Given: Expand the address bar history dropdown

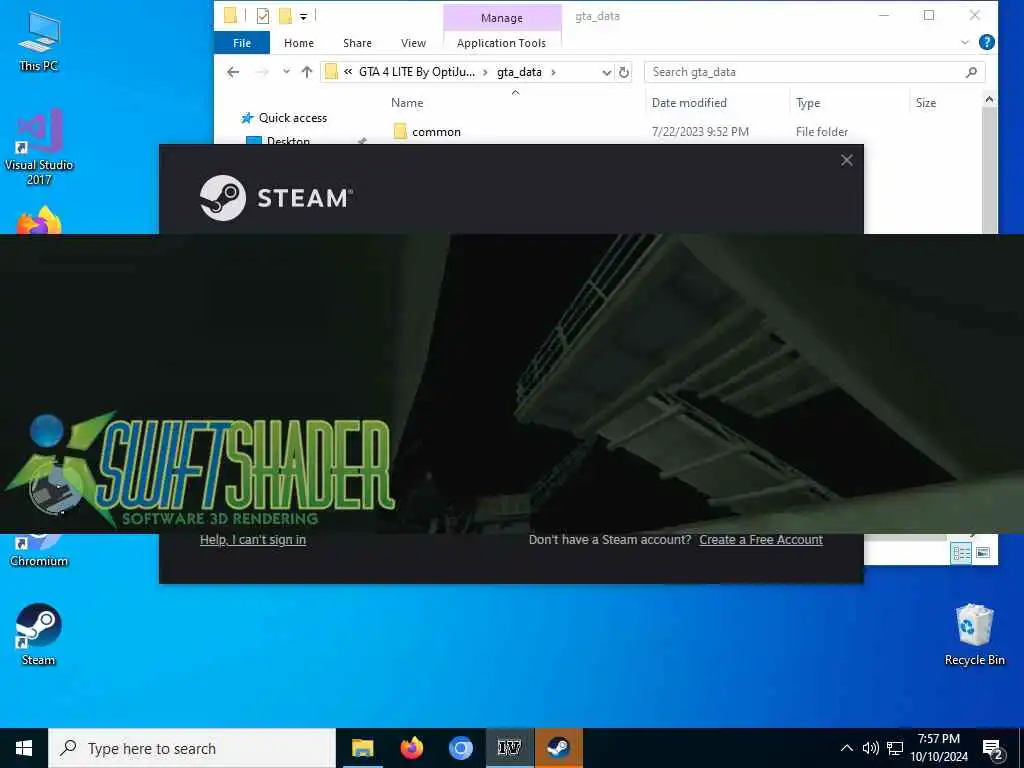Looking at the screenshot, I should pos(607,72).
